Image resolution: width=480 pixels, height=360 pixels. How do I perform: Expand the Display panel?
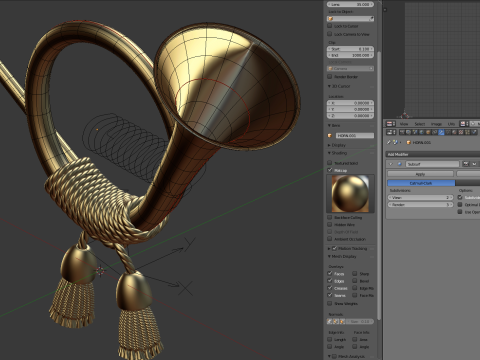click(x=329, y=145)
